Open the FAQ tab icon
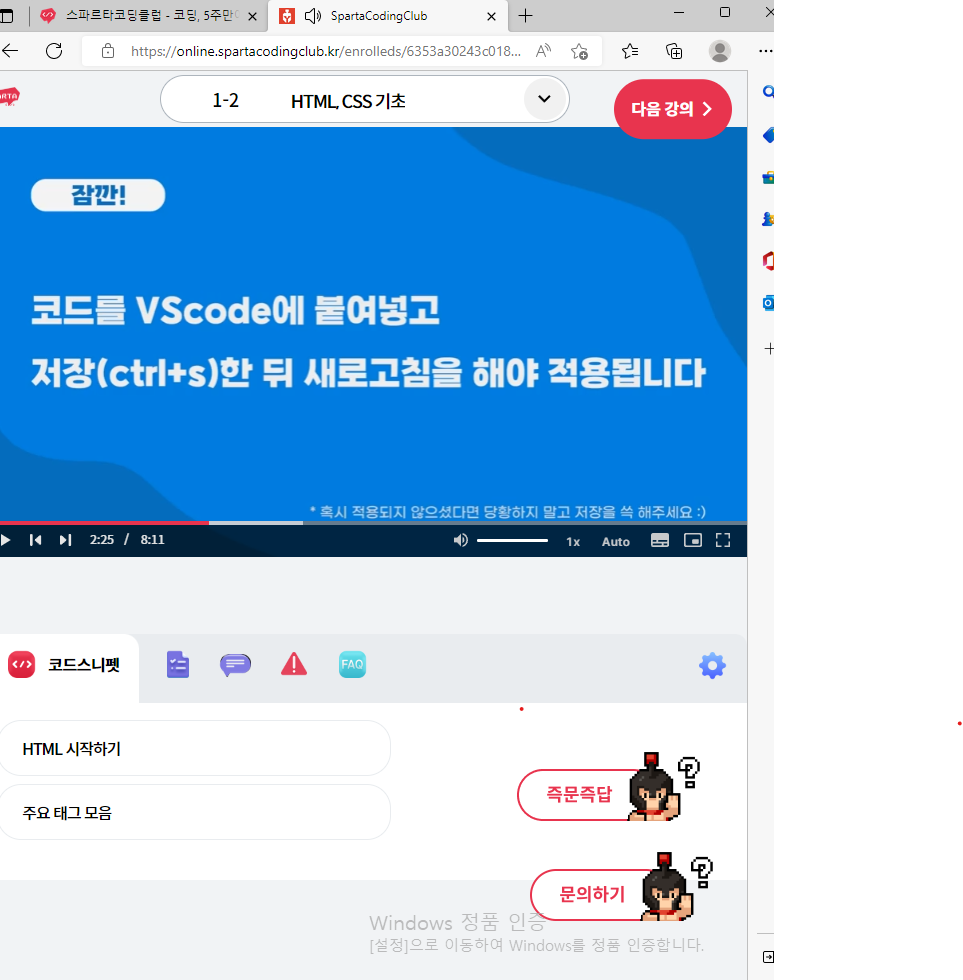 [352, 664]
